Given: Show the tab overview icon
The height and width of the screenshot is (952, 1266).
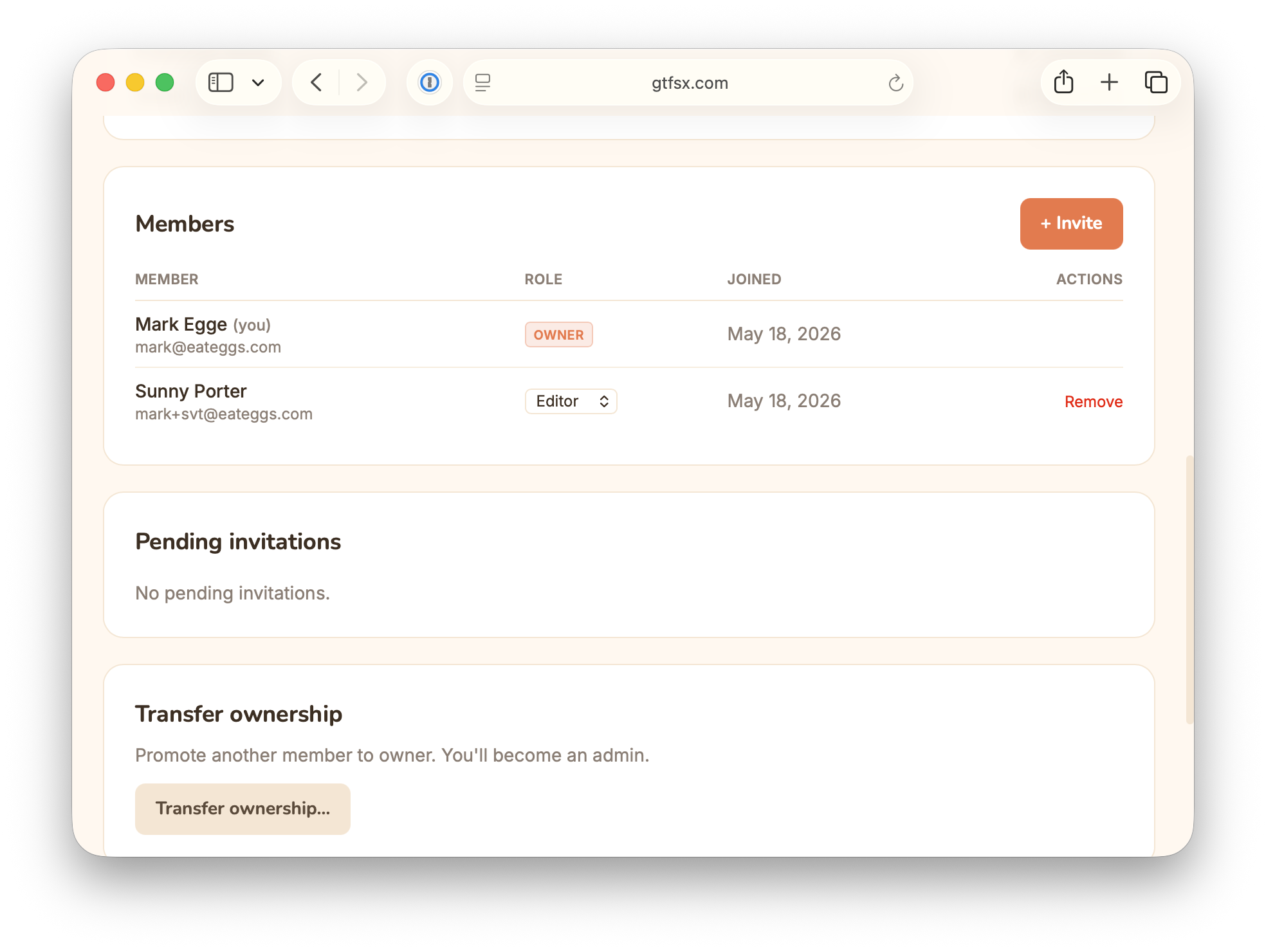Looking at the screenshot, I should [x=1156, y=82].
